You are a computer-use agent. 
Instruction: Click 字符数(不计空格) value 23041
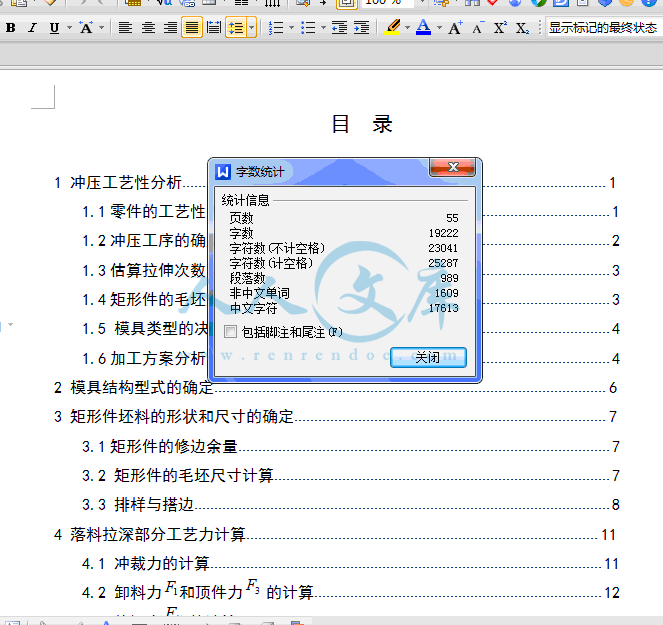pyautogui.click(x=443, y=248)
